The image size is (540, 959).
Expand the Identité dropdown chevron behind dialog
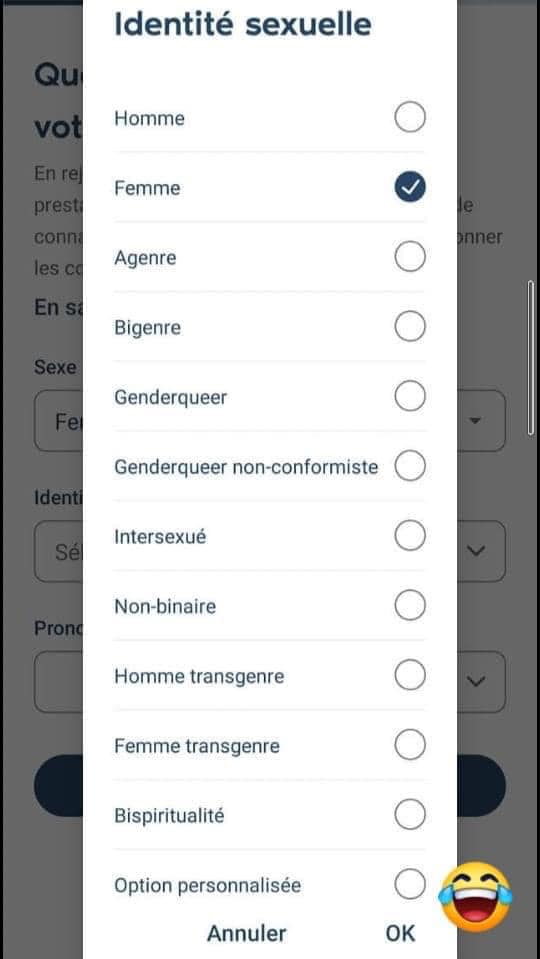click(x=476, y=551)
